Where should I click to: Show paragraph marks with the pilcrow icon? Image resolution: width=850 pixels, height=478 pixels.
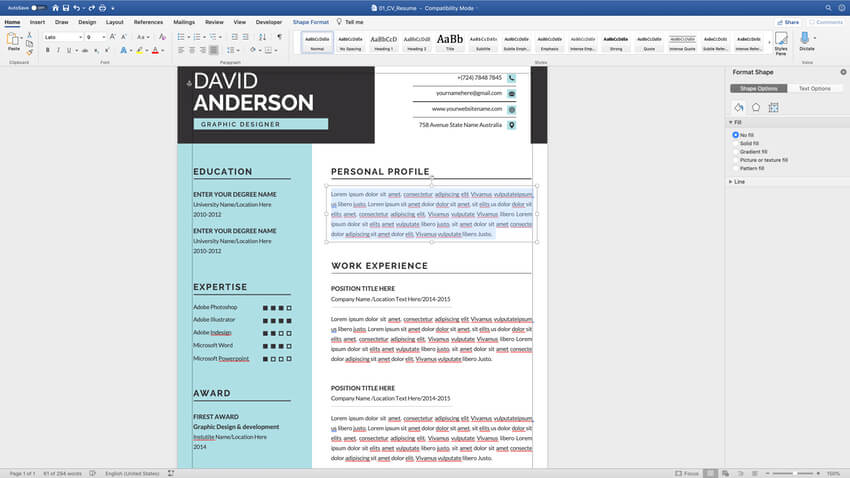coord(280,37)
